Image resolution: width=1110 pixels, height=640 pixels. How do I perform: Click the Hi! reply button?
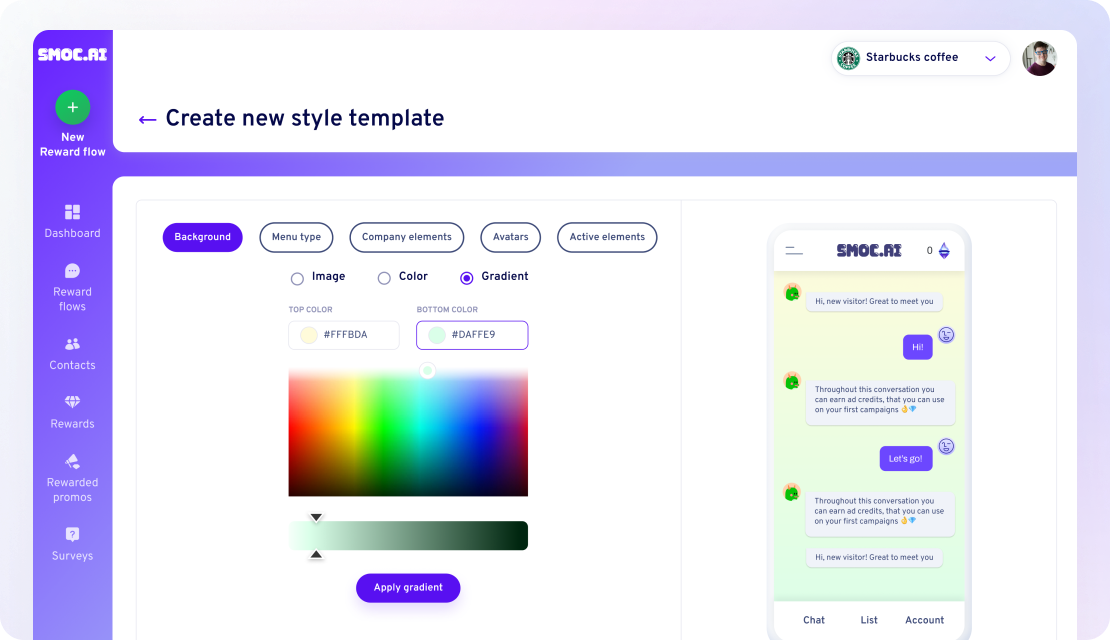click(917, 348)
